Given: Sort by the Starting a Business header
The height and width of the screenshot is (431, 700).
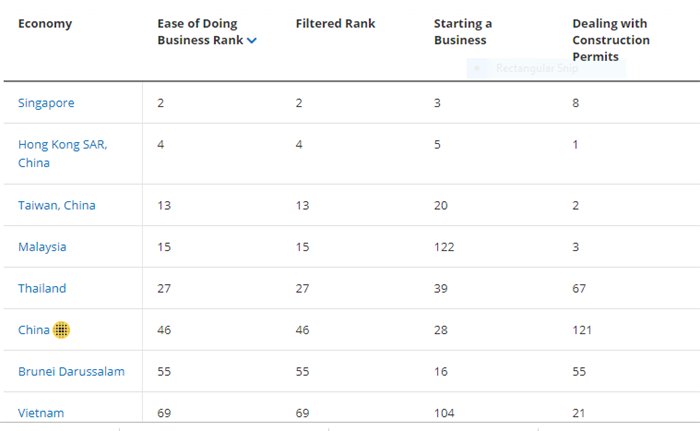Looking at the screenshot, I should [x=463, y=31].
